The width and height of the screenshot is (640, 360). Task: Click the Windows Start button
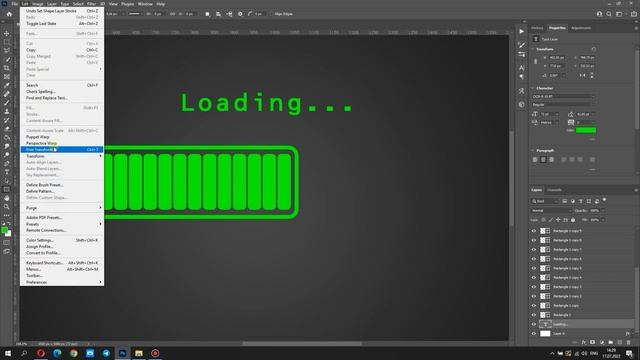[x=8, y=353]
